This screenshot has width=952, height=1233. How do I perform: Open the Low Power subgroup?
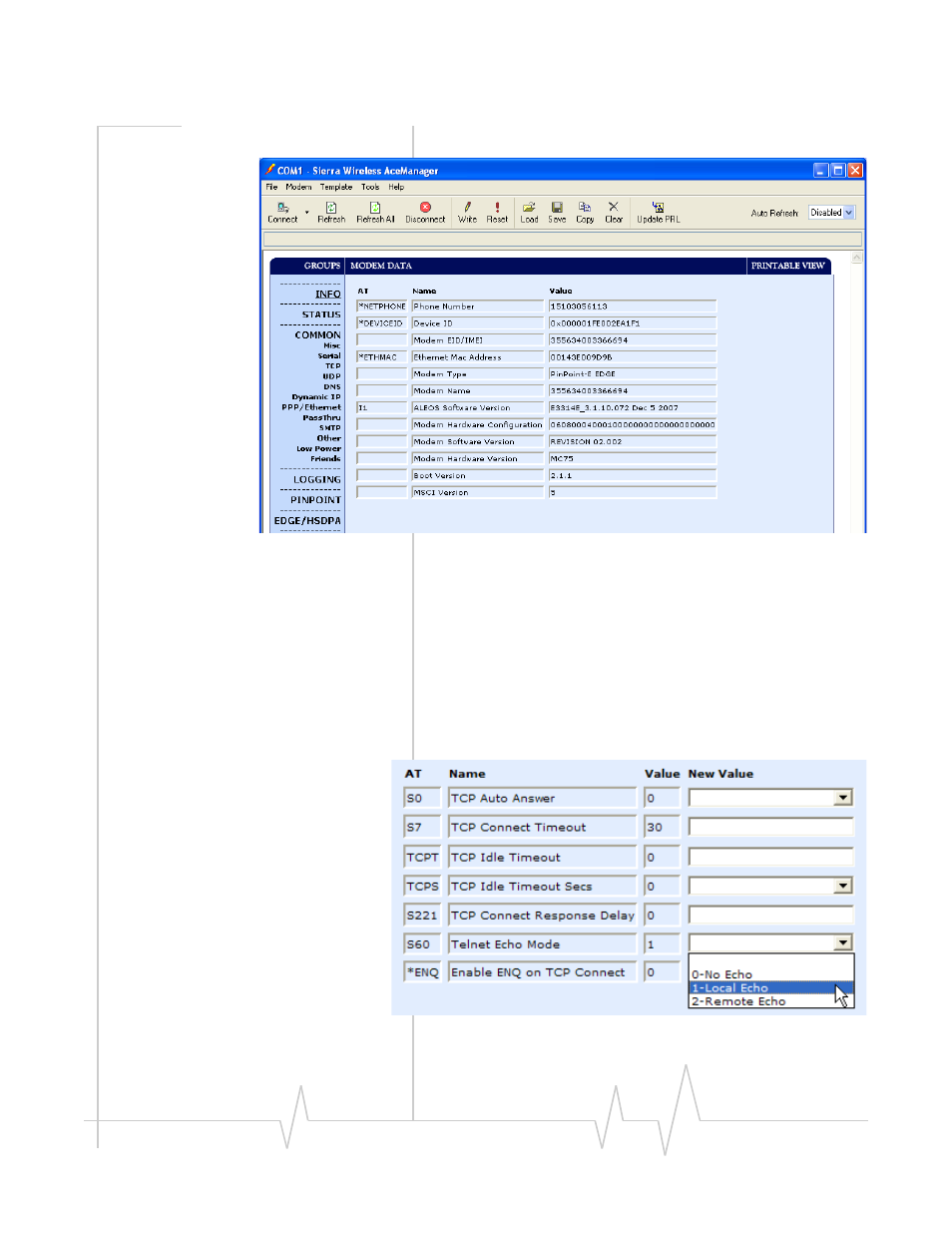[318, 448]
